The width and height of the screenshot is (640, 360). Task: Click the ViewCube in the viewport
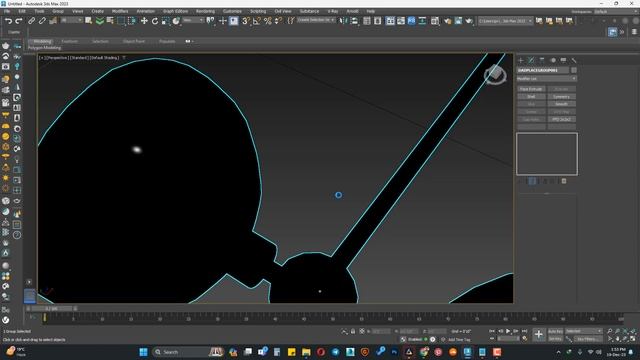tap(495, 74)
